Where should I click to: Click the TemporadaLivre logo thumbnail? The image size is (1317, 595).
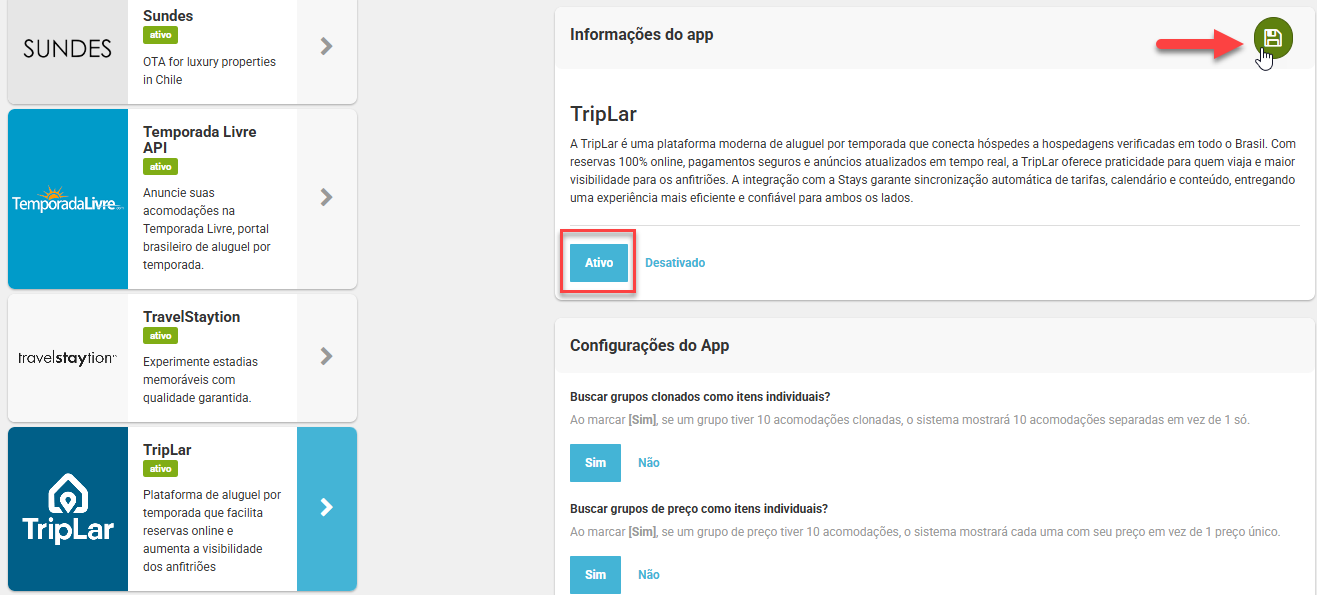68,199
